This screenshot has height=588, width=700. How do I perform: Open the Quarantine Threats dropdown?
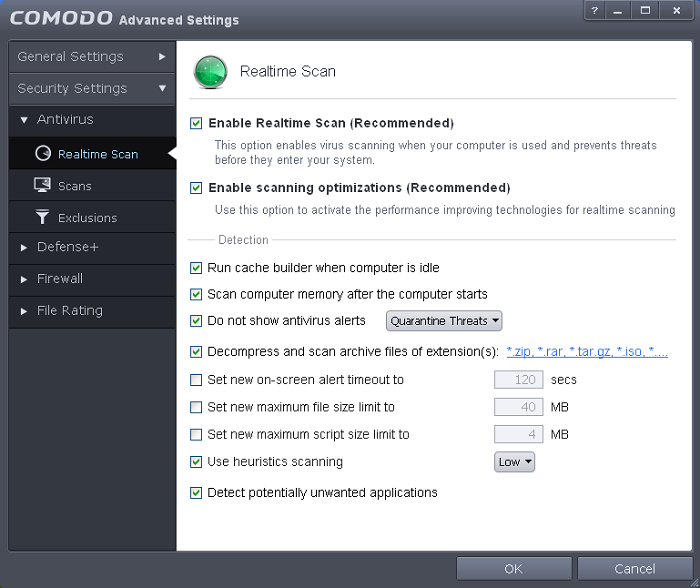[x=444, y=321]
